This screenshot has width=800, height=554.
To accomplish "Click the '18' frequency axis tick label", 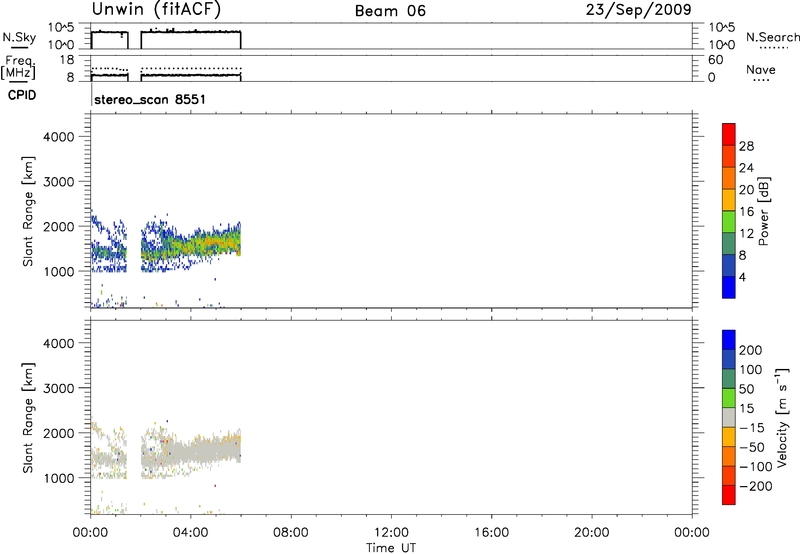I will (67, 60).
